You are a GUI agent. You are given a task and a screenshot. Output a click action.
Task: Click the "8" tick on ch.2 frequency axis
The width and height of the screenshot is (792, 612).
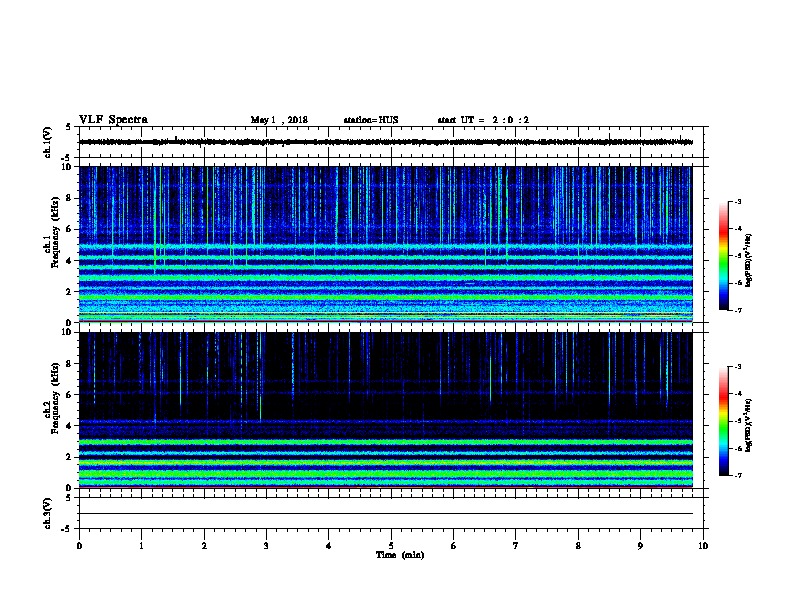click(69, 364)
